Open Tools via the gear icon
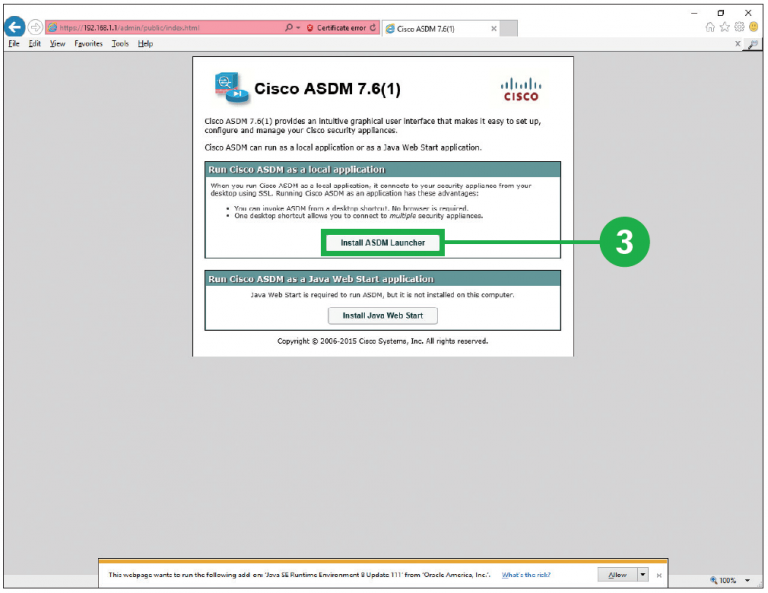 [739, 27]
